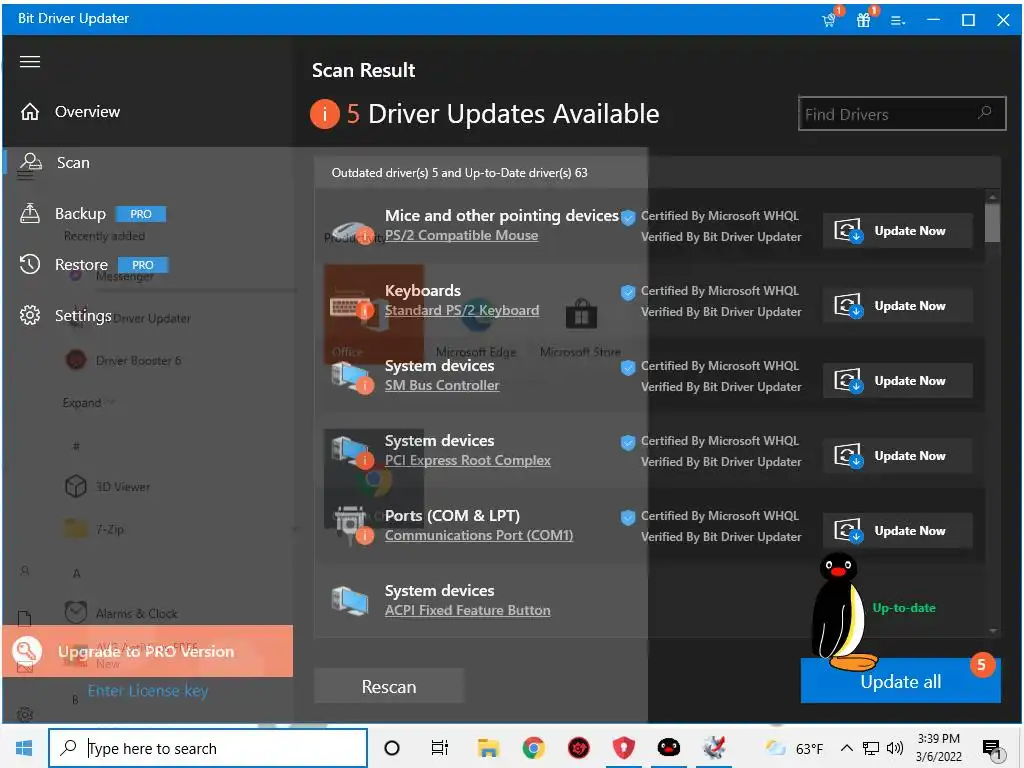Click the COM port device icon
This screenshot has height=768, width=1024.
click(x=352, y=525)
